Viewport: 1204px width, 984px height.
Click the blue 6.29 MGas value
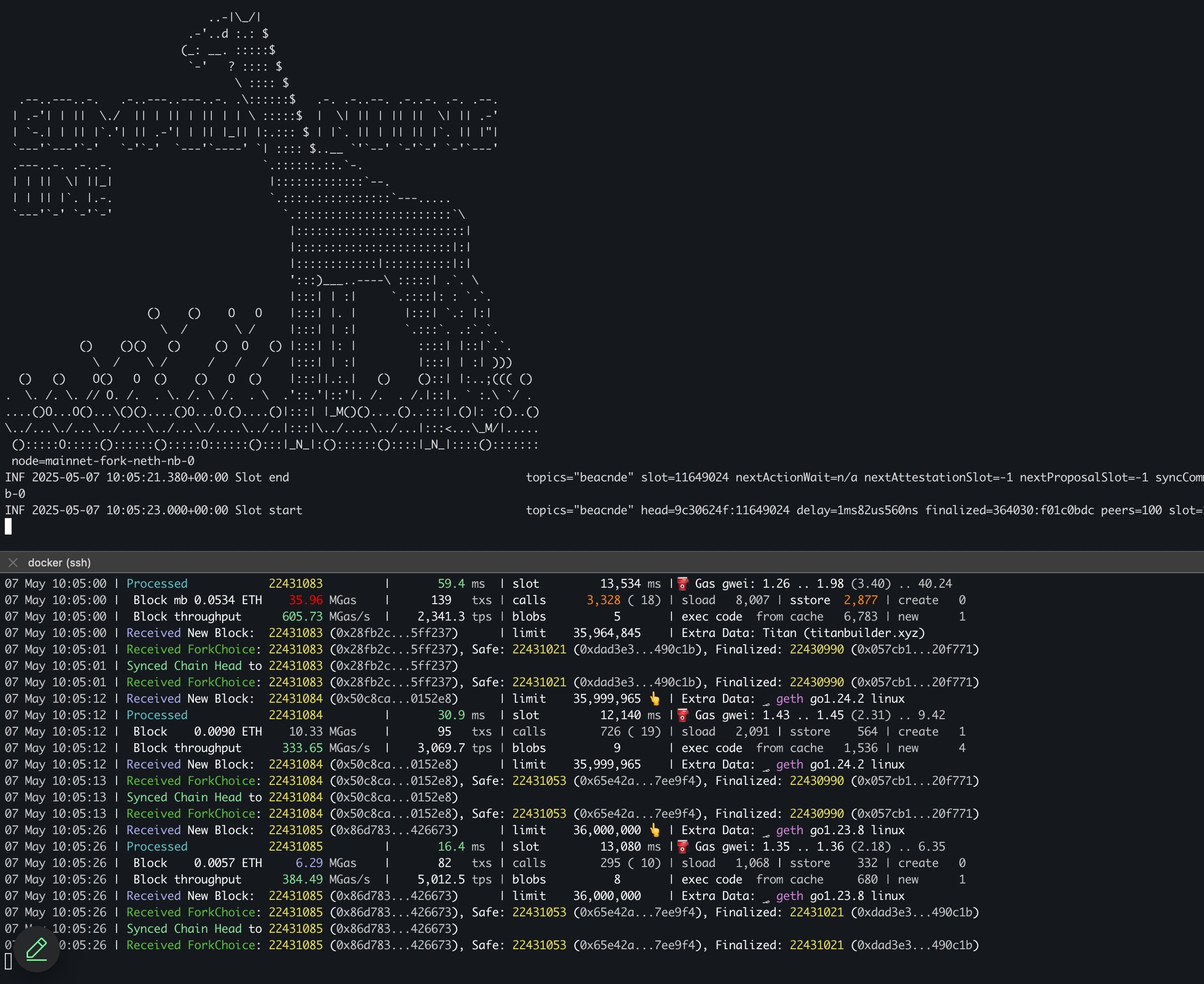309,863
